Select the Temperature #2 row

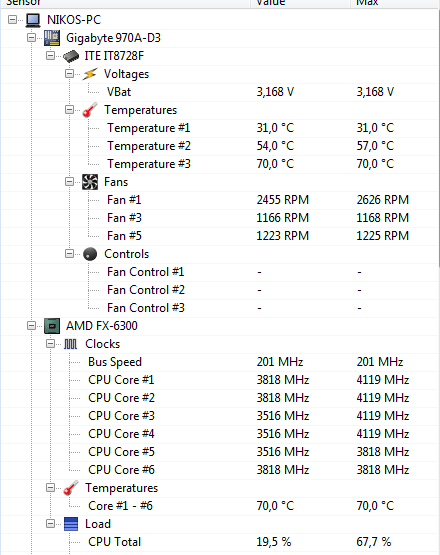pyautogui.click(x=219, y=146)
